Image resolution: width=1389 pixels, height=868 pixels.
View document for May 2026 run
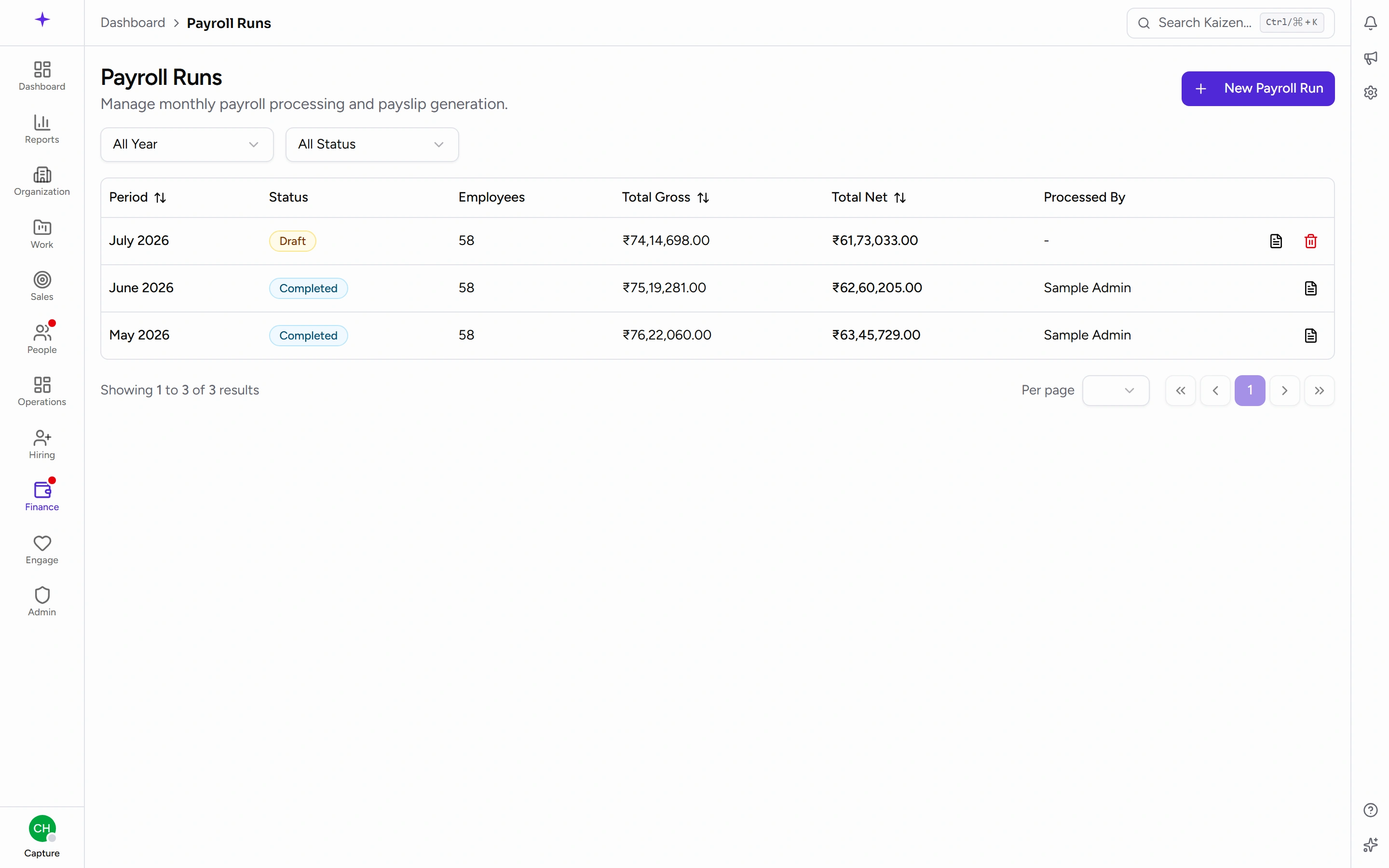pos(1310,335)
